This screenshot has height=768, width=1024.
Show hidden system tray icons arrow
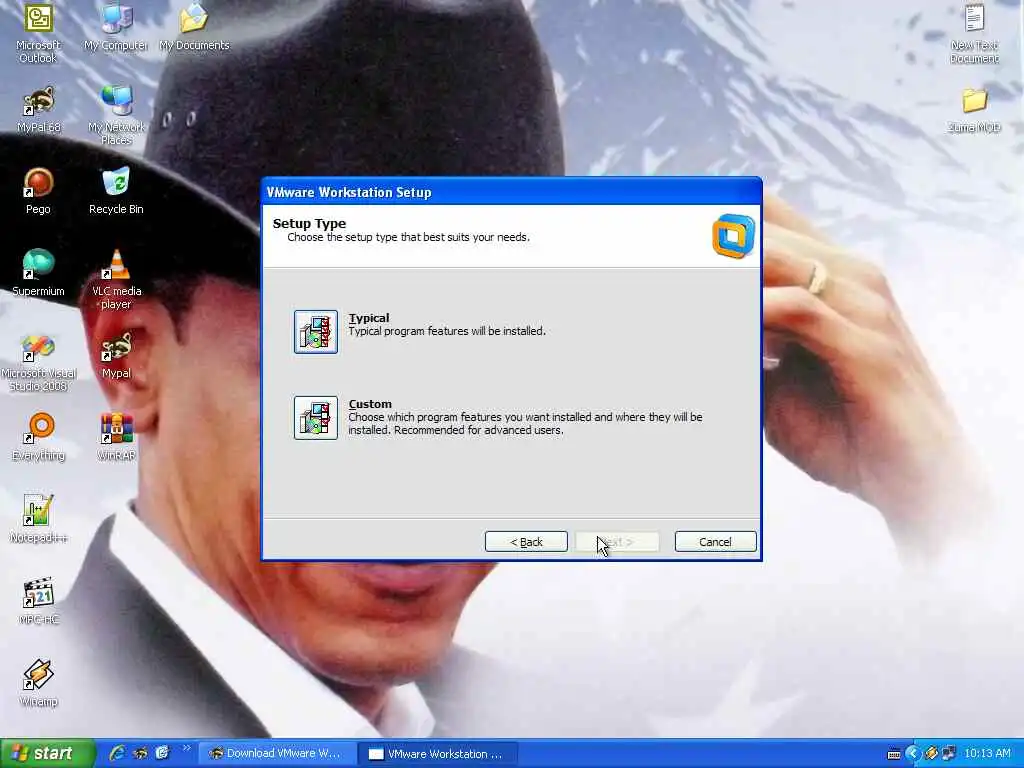point(913,754)
